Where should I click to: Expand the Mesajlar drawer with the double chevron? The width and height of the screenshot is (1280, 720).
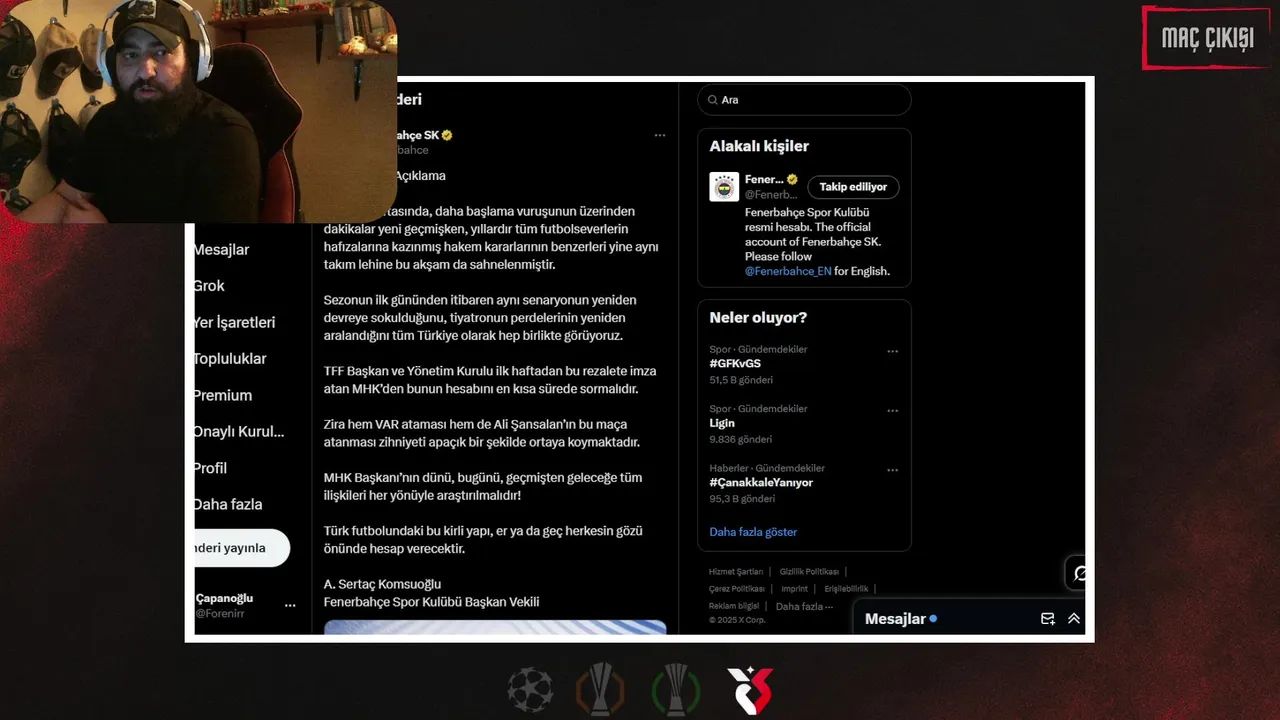point(1074,619)
